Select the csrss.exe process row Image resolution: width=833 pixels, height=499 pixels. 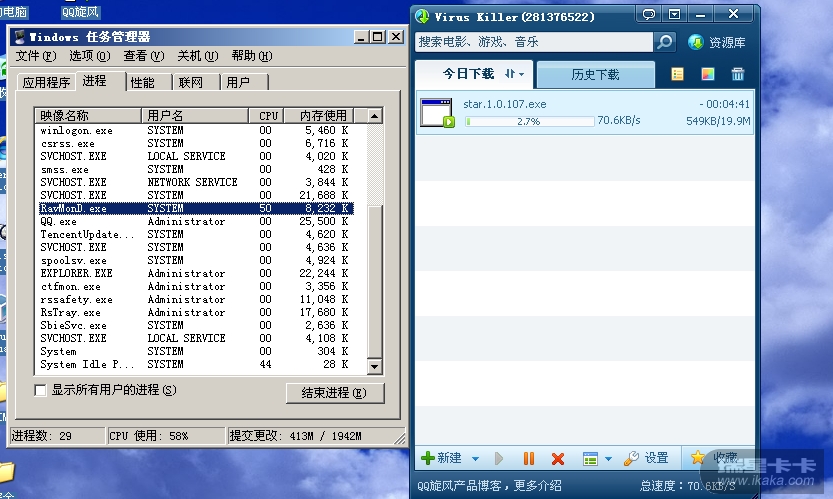(194, 143)
